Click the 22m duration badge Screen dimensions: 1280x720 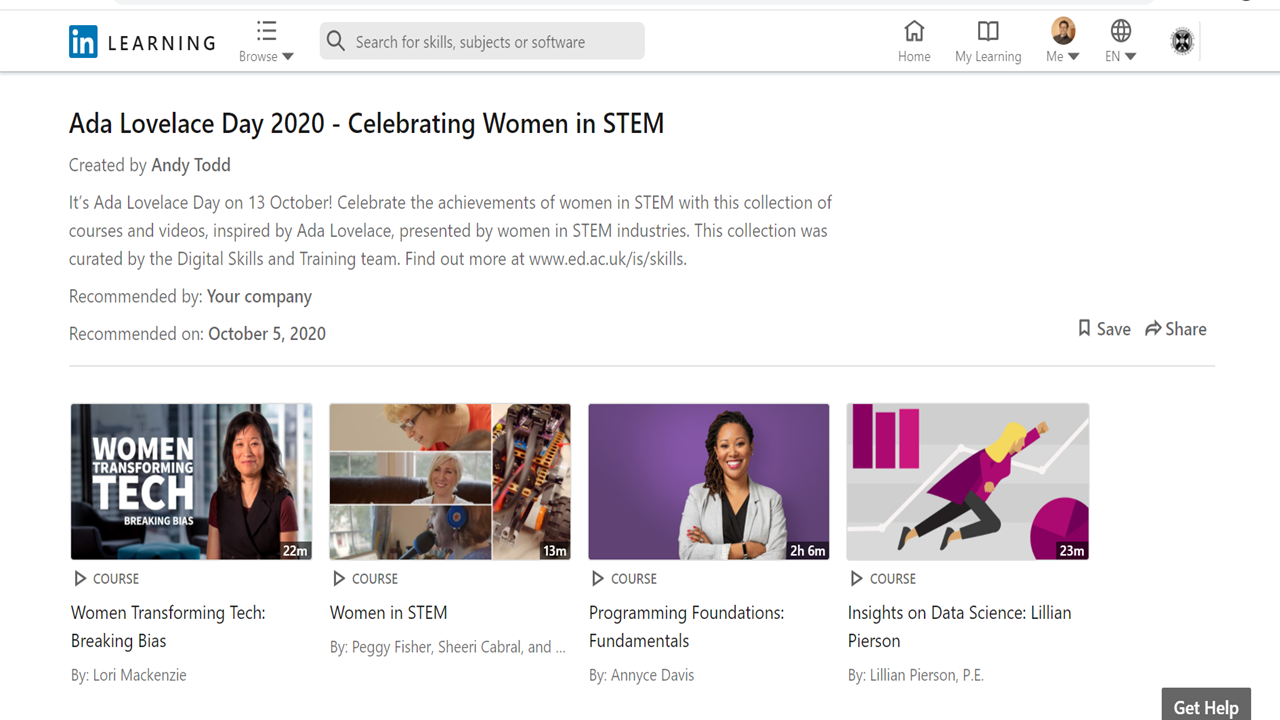pyautogui.click(x=295, y=550)
